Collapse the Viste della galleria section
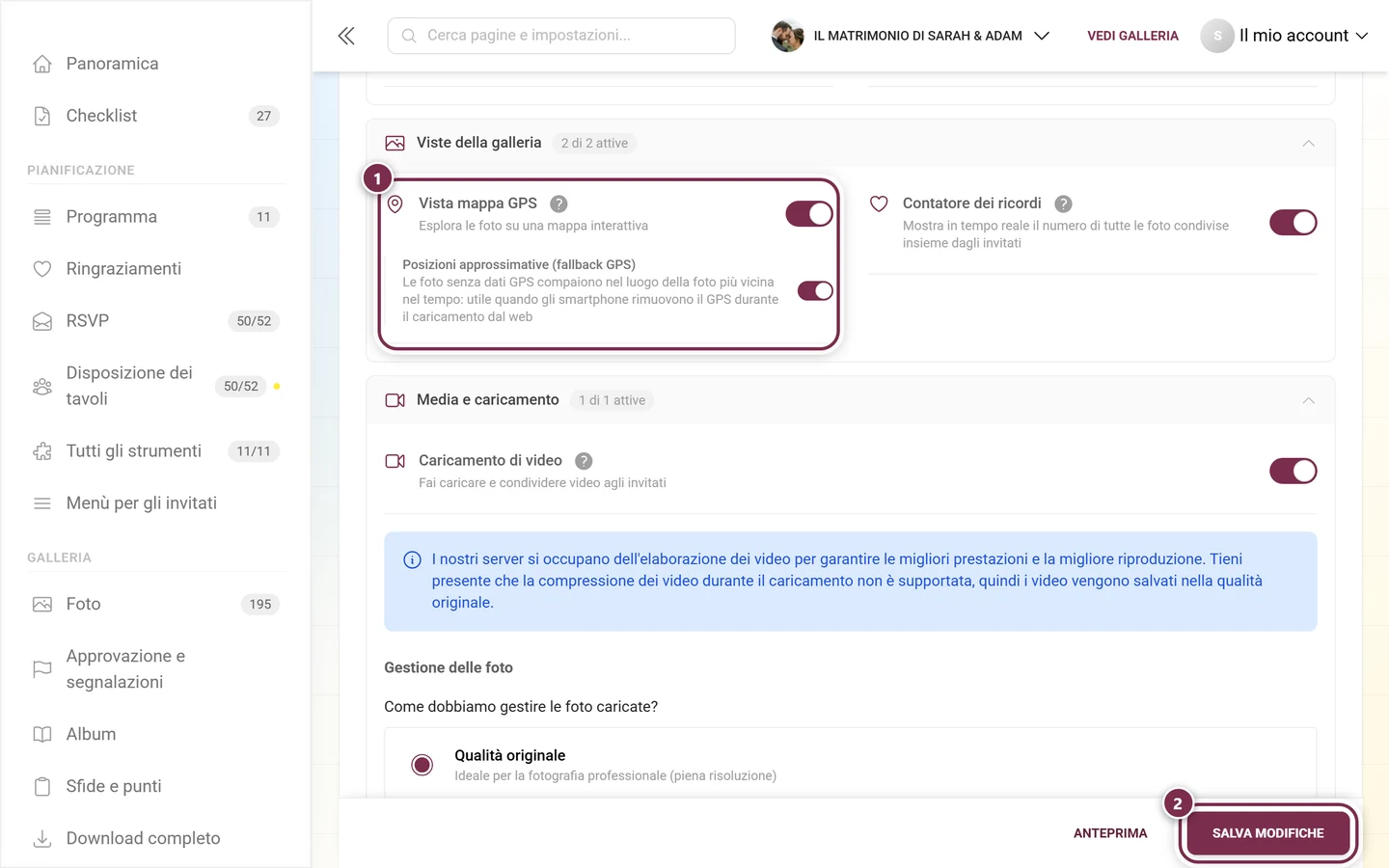This screenshot has height=868, width=1389. tap(1308, 144)
